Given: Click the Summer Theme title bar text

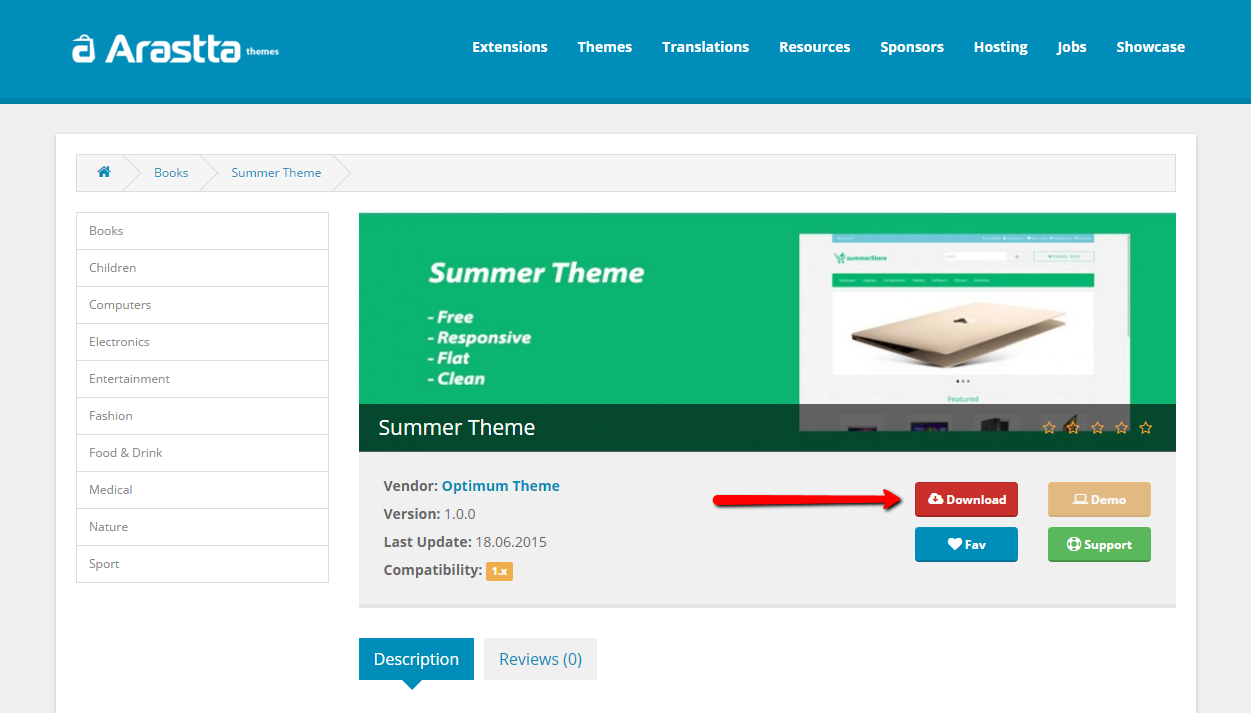Looking at the screenshot, I should (457, 427).
